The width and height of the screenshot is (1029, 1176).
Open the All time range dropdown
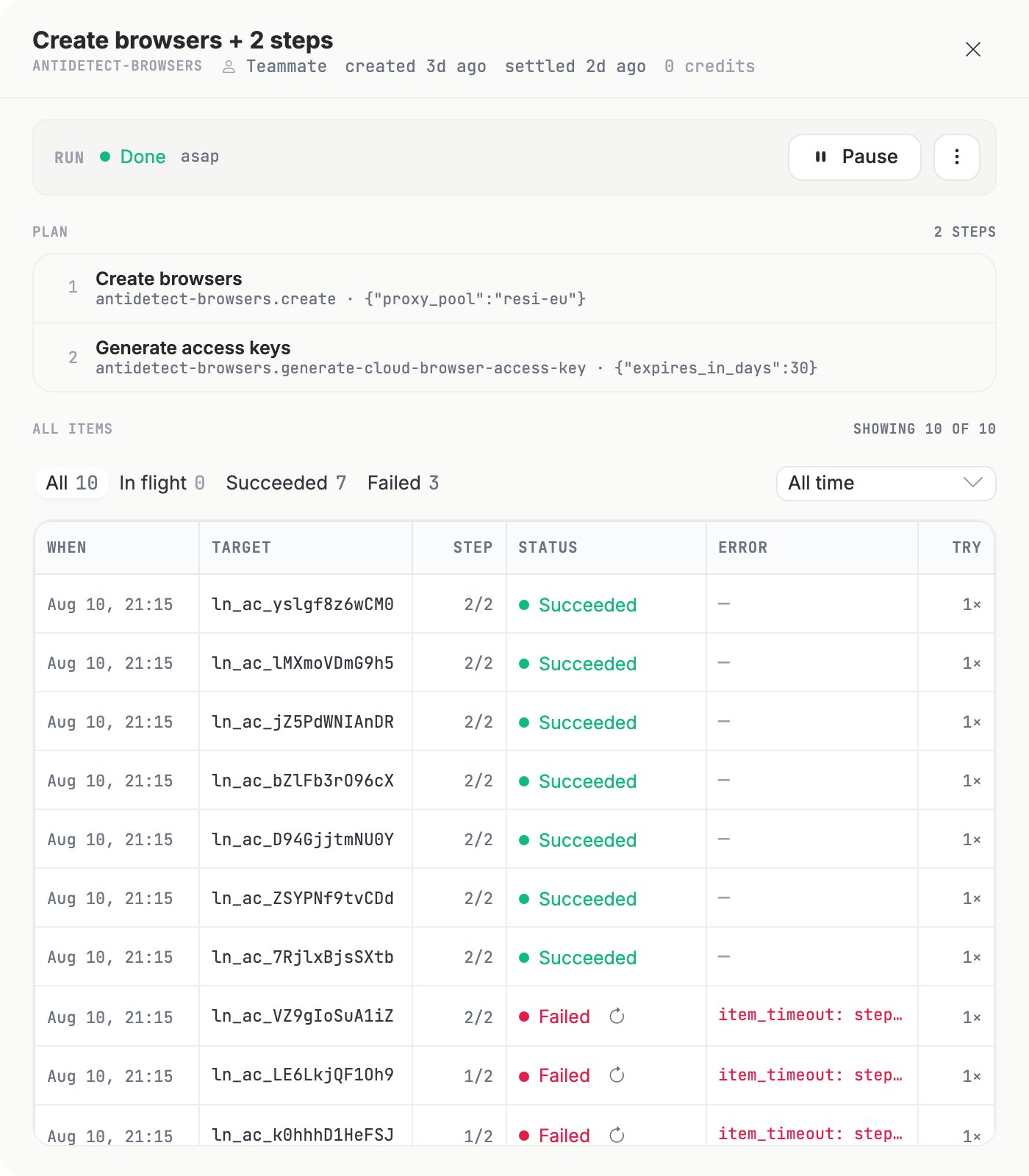(886, 483)
